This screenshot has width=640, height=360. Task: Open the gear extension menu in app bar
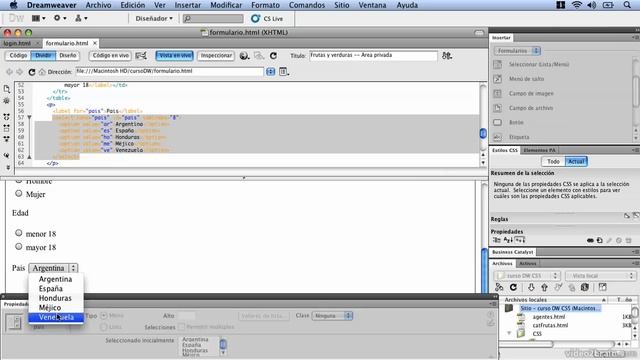click(x=60, y=18)
